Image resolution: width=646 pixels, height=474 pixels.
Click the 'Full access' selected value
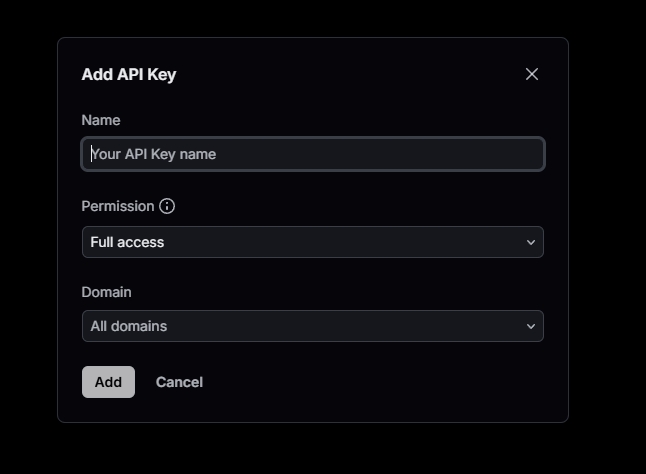pos(127,242)
